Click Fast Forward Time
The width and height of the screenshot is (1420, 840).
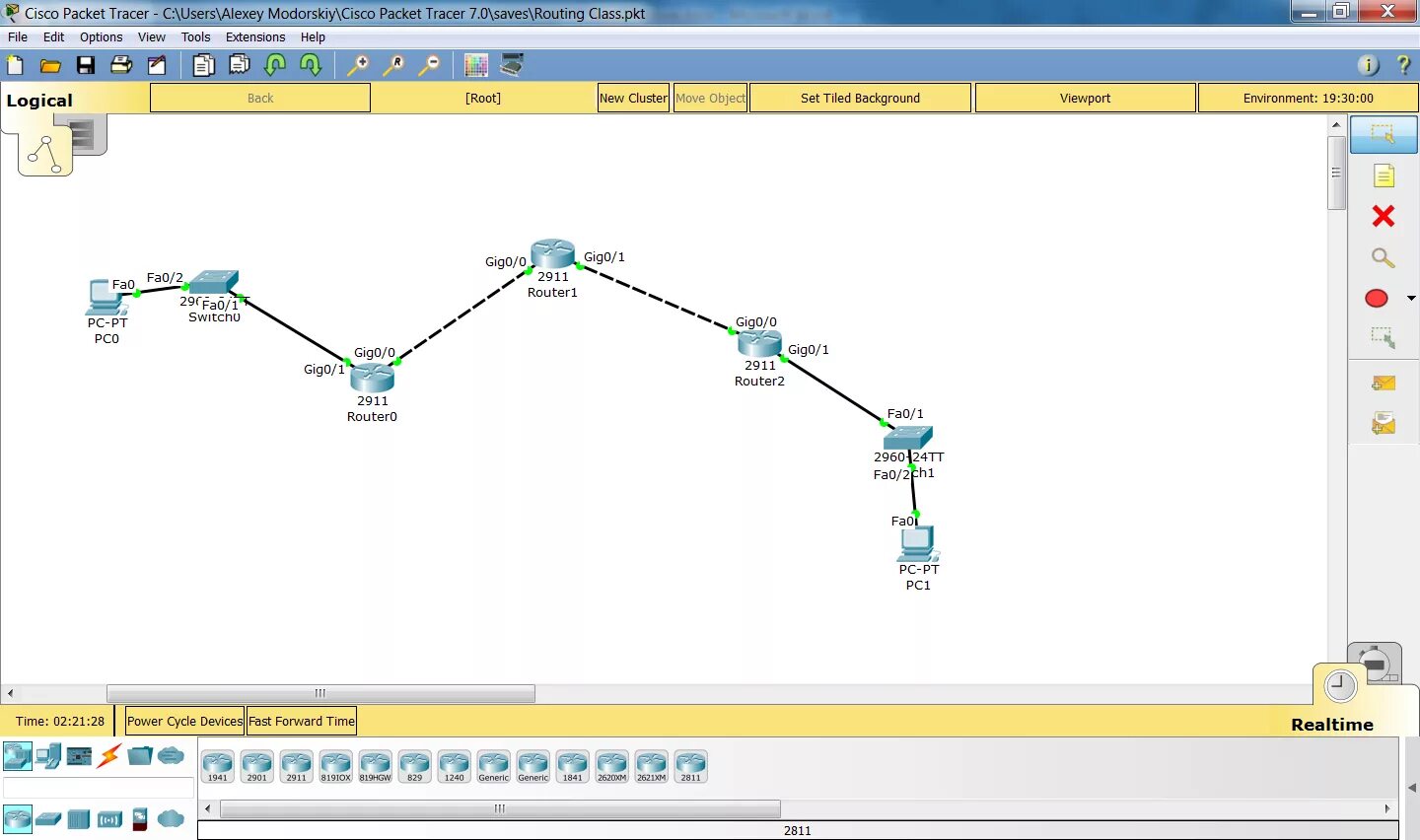pyautogui.click(x=302, y=721)
